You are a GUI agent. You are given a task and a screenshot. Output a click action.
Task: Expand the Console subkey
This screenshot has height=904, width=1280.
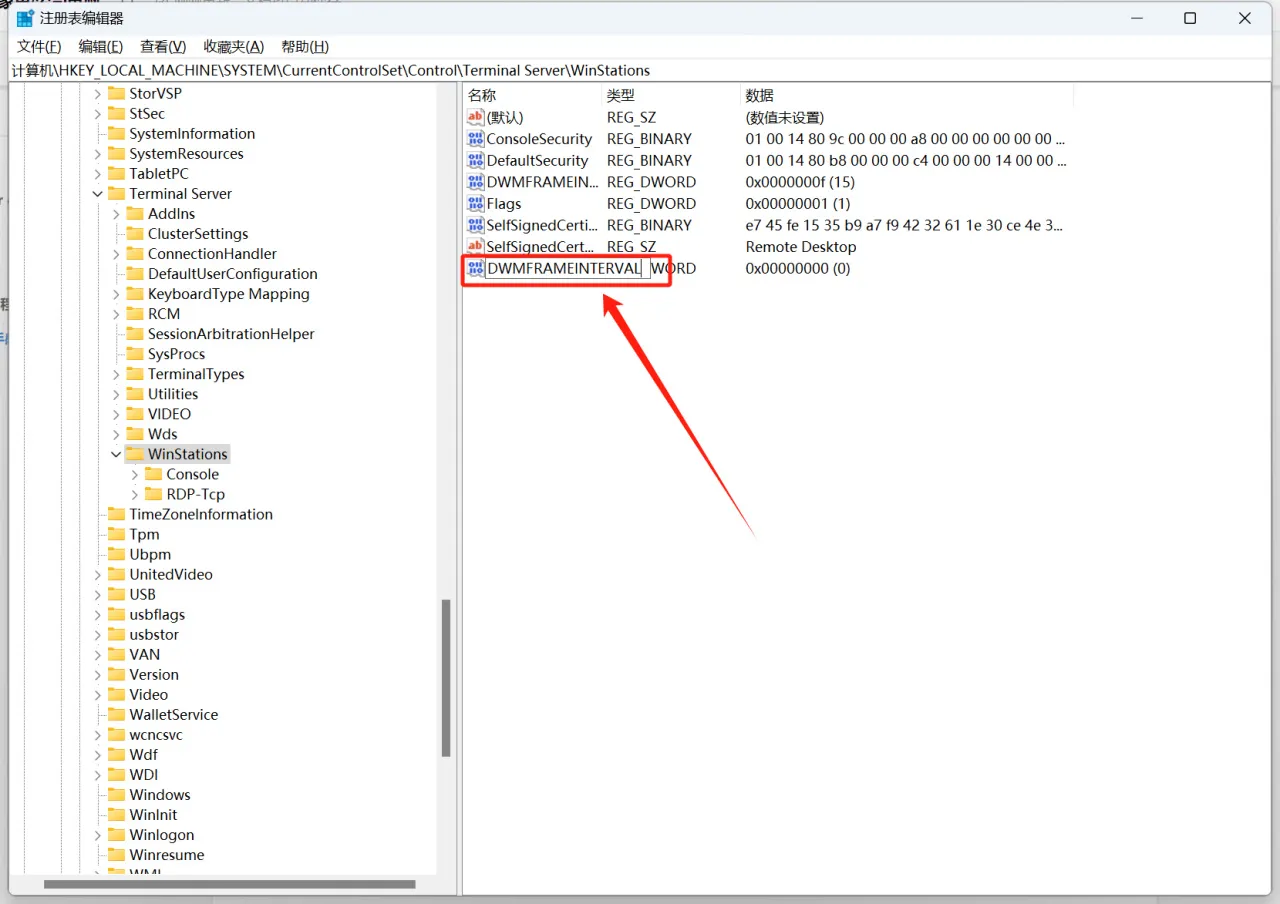pyautogui.click(x=135, y=474)
